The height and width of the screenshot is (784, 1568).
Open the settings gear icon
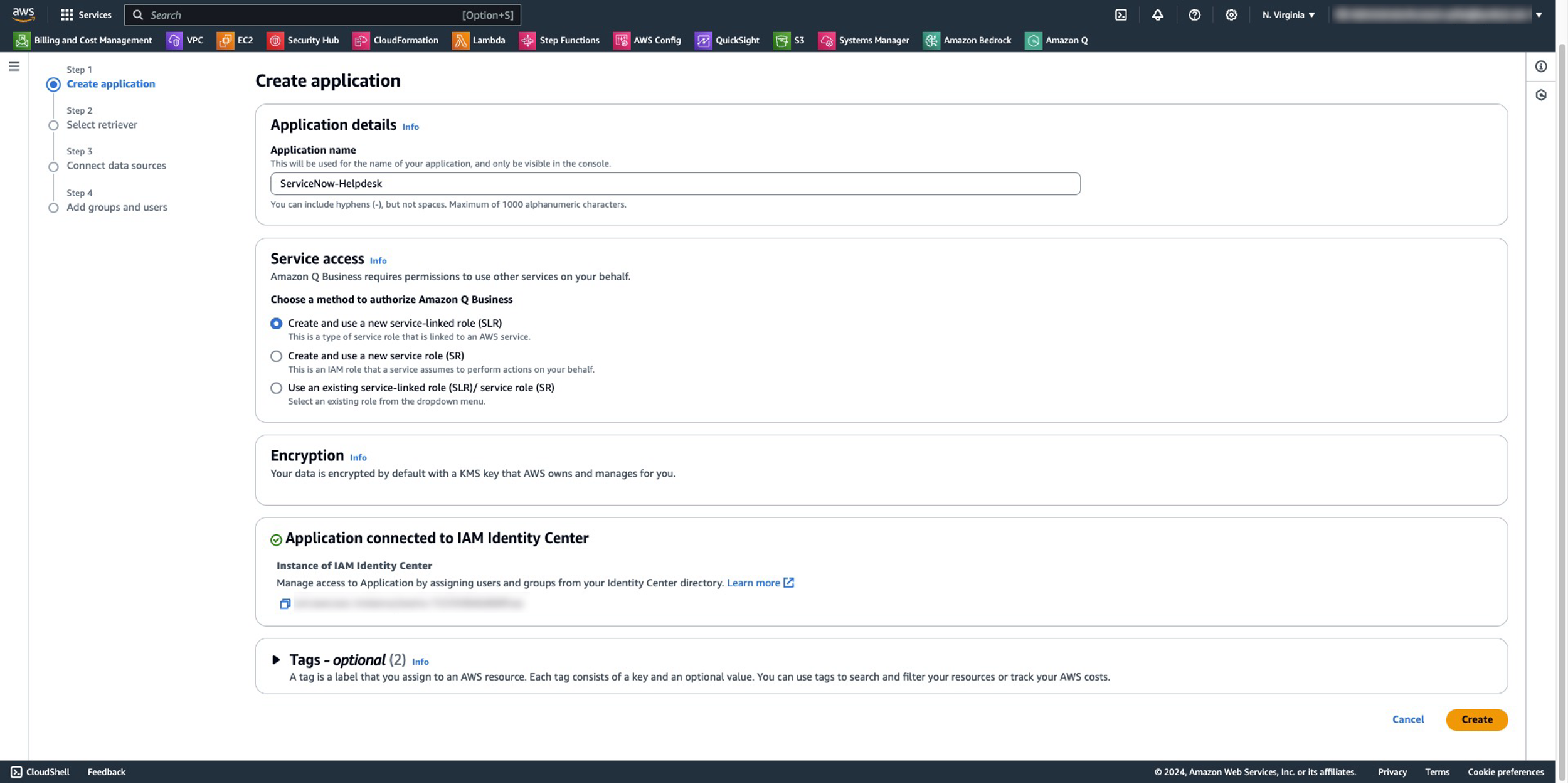point(1231,15)
